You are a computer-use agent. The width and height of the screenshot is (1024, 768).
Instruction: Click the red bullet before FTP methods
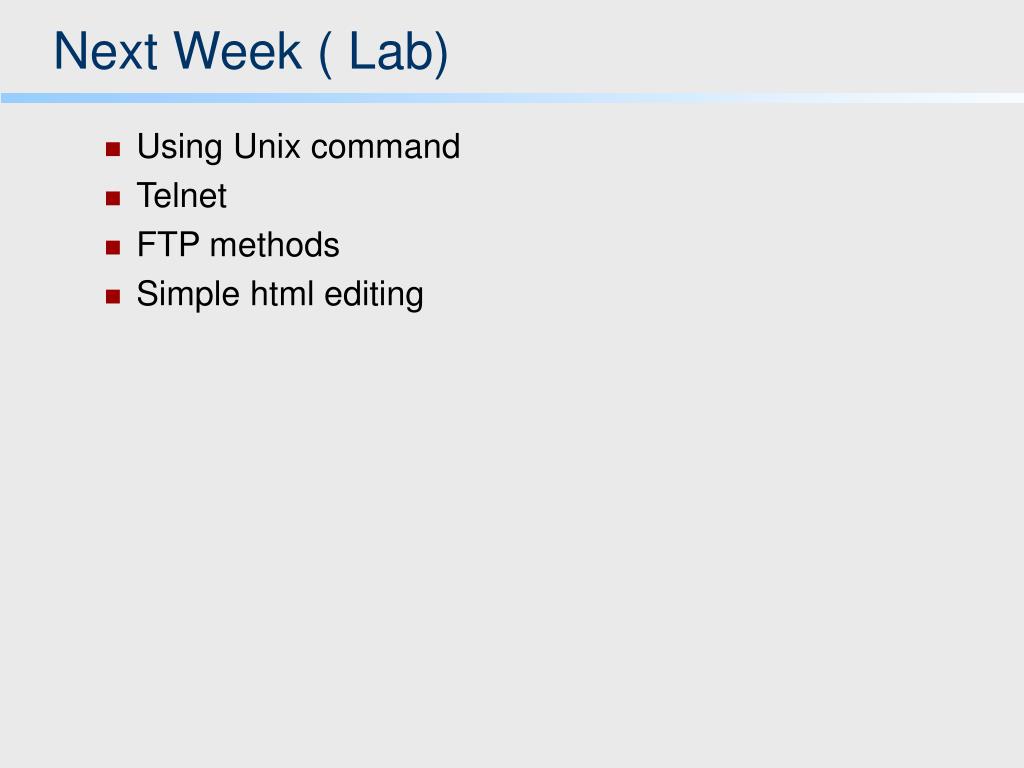pyautogui.click(x=113, y=247)
